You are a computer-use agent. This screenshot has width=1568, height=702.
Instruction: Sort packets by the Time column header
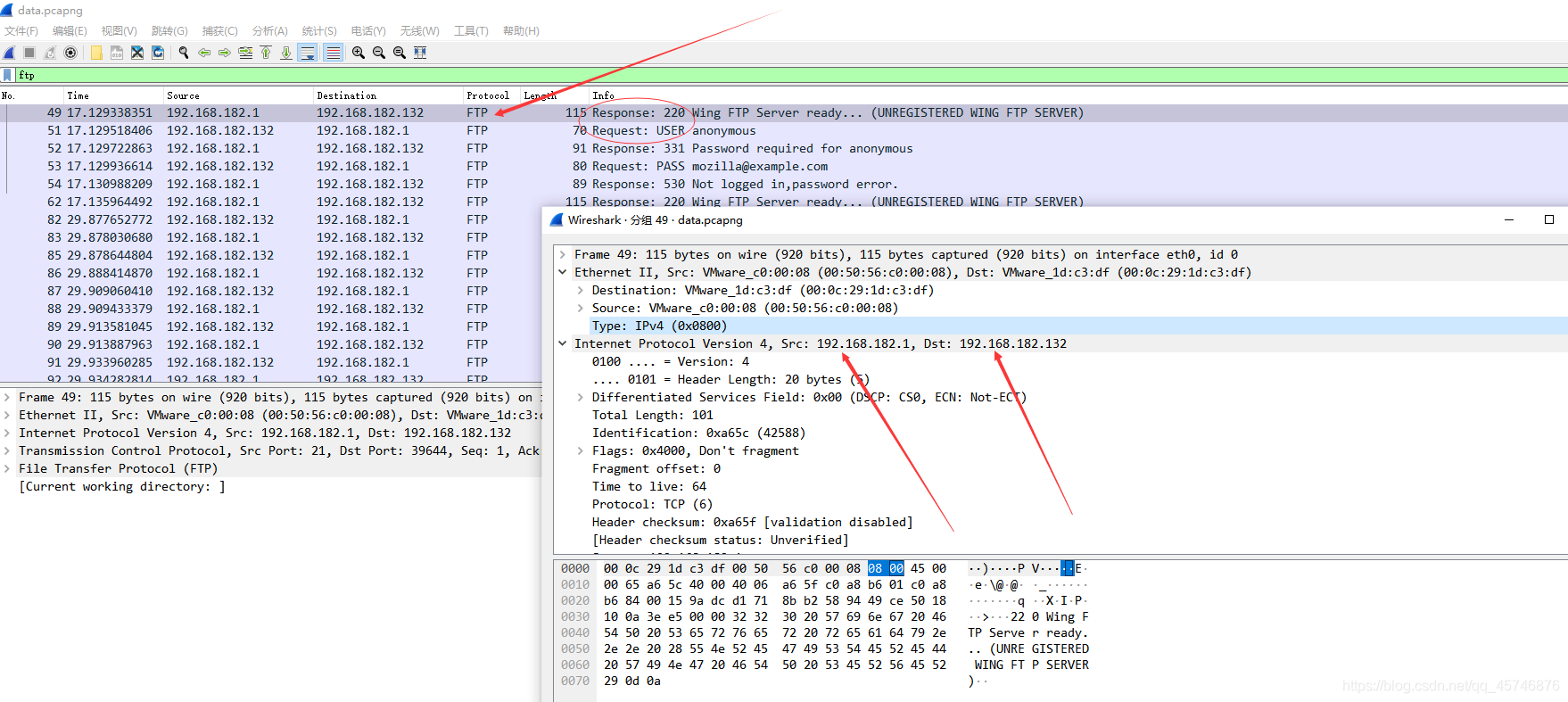pos(113,95)
